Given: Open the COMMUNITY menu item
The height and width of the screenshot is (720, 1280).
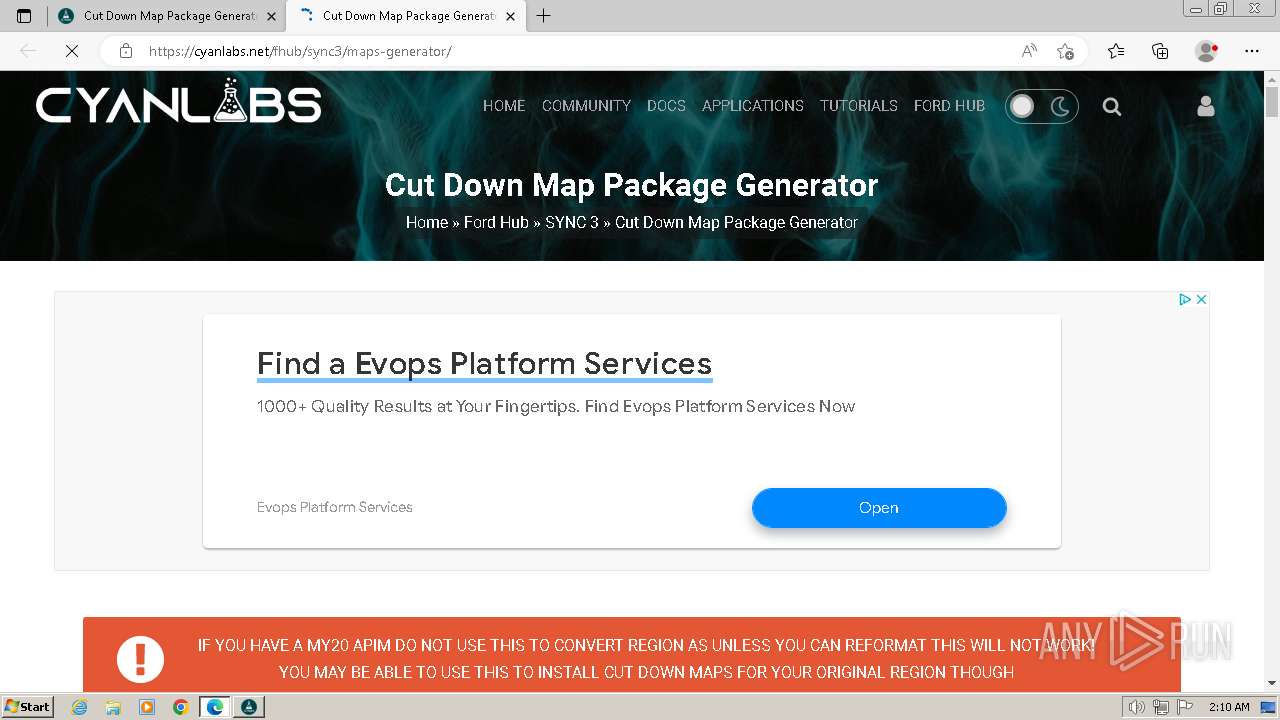Looking at the screenshot, I should (x=586, y=106).
